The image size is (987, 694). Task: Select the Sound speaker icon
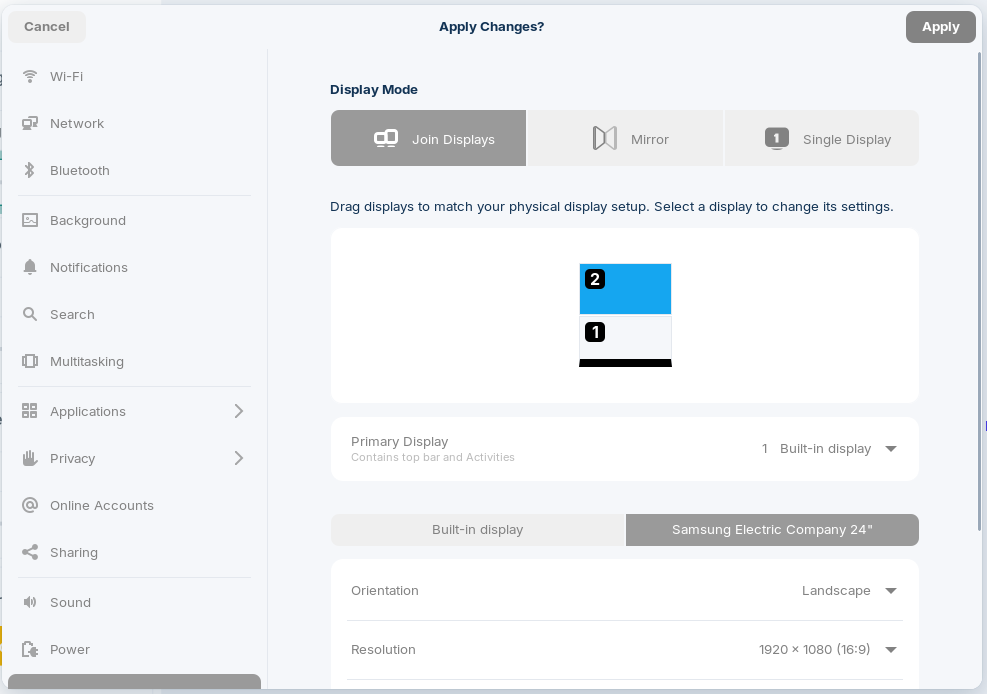pyautogui.click(x=30, y=602)
